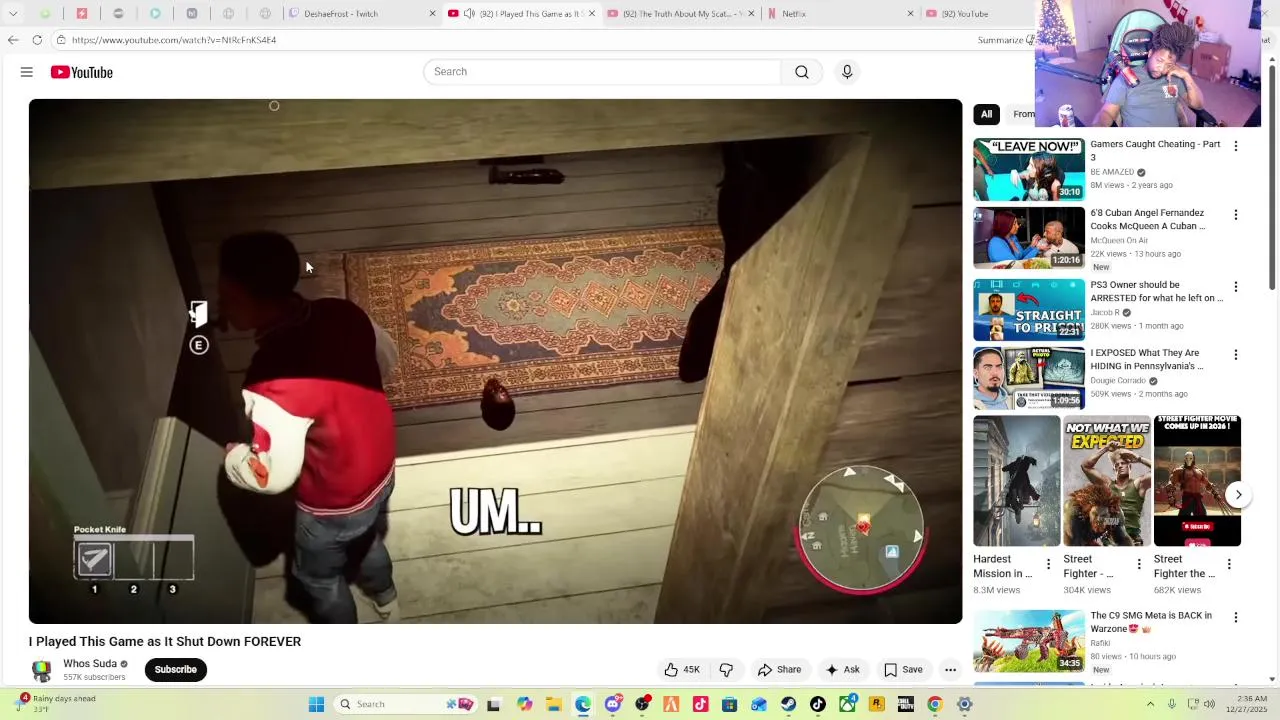This screenshot has height=720, width=1280.
Task: Open Xbox app from taskbar
Action: [x=848, y=704]
